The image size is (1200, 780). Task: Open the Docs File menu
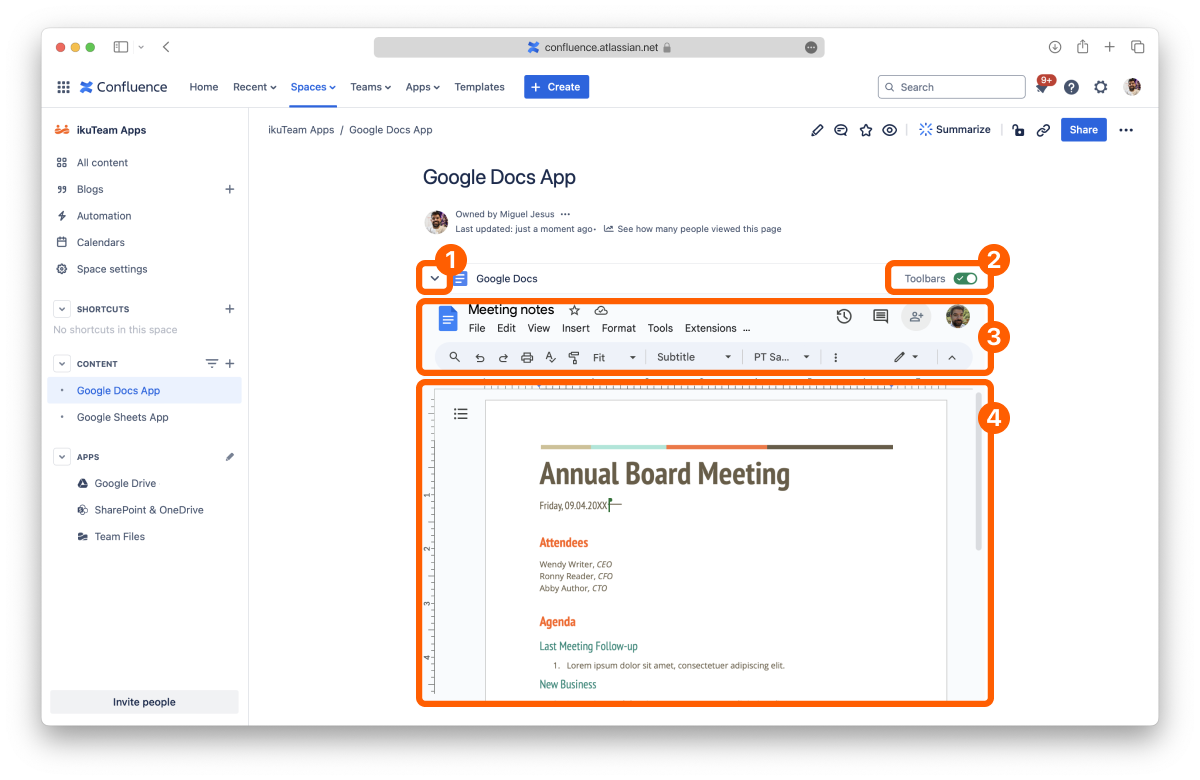(477, 328)
